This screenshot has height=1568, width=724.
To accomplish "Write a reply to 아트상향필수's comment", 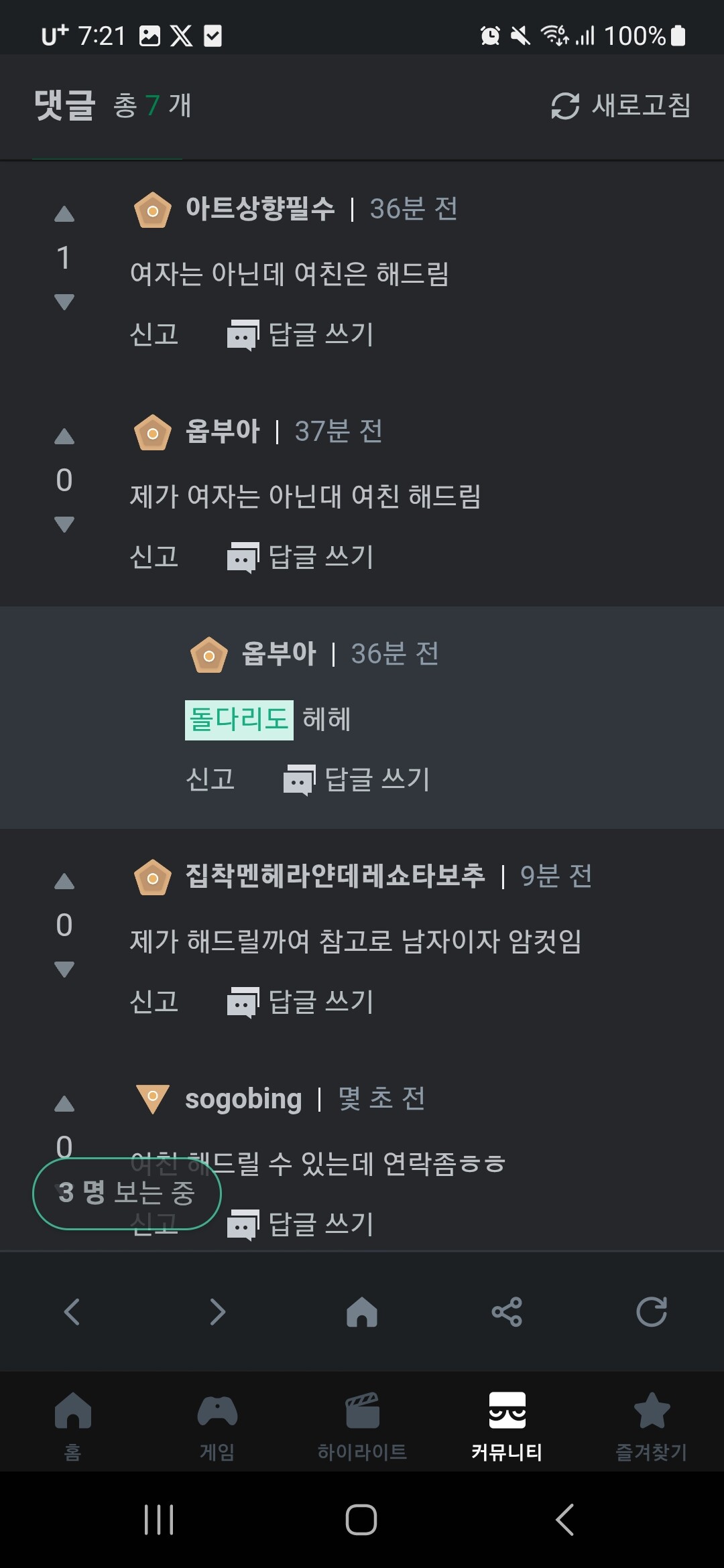I will (301, 334).
